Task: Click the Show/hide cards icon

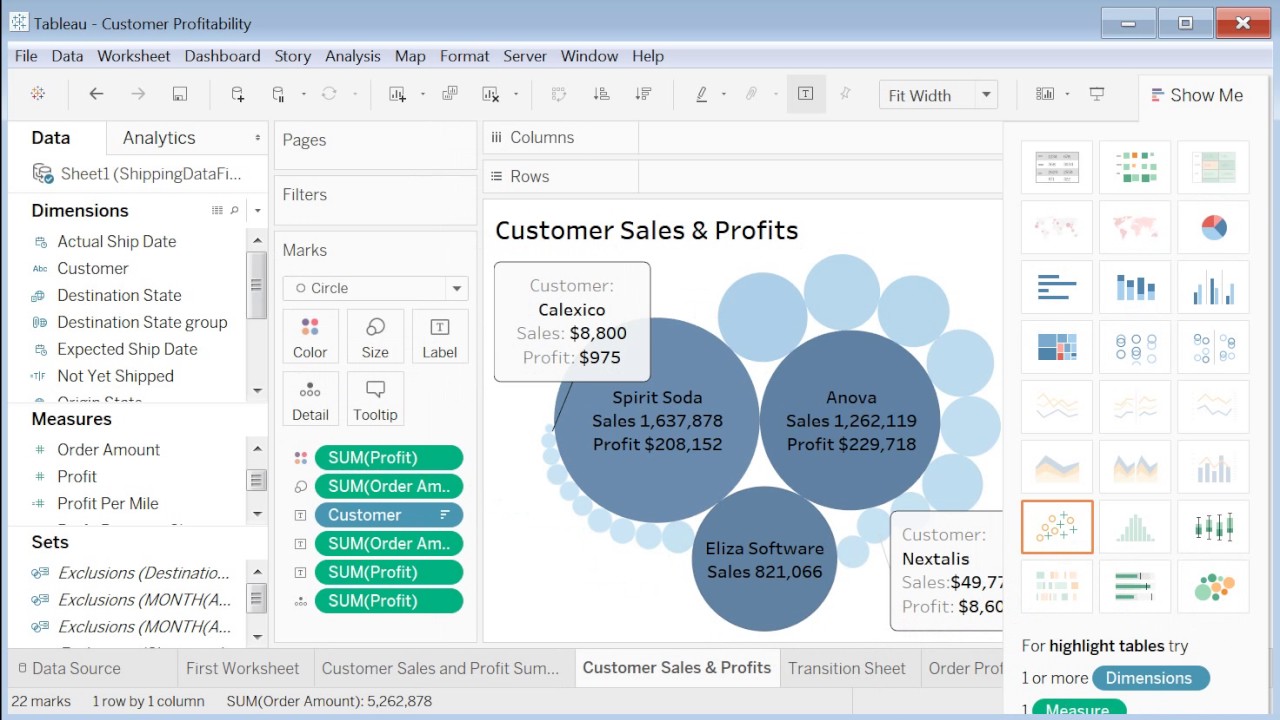Action: (x=1045, y=94)
